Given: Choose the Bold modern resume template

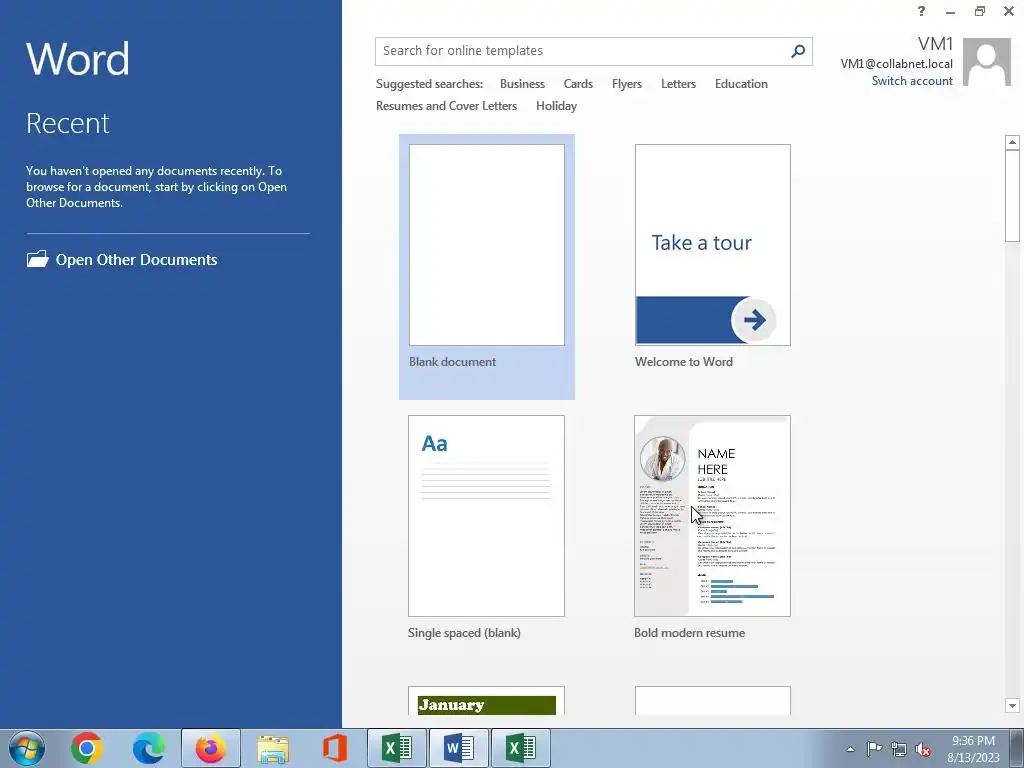Looking at the screenshot, I should [712, 516].
